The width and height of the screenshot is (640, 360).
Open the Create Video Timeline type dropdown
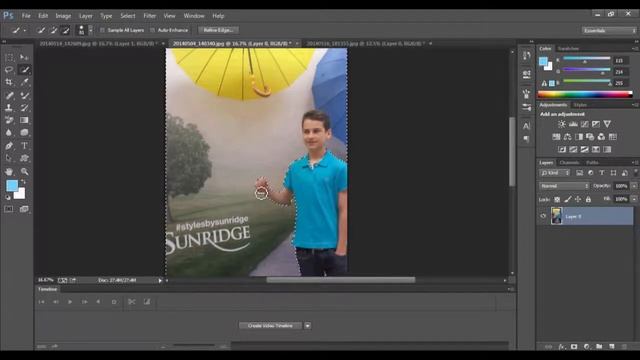pos(307,326)
